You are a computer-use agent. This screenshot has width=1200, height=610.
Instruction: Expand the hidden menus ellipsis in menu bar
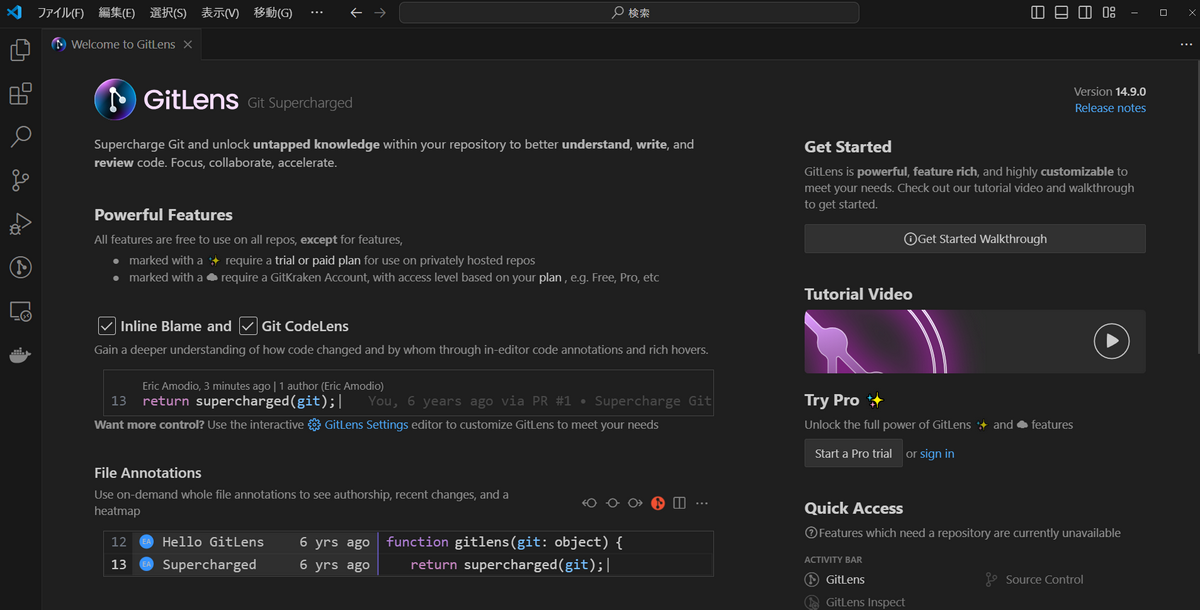(317, 13)
